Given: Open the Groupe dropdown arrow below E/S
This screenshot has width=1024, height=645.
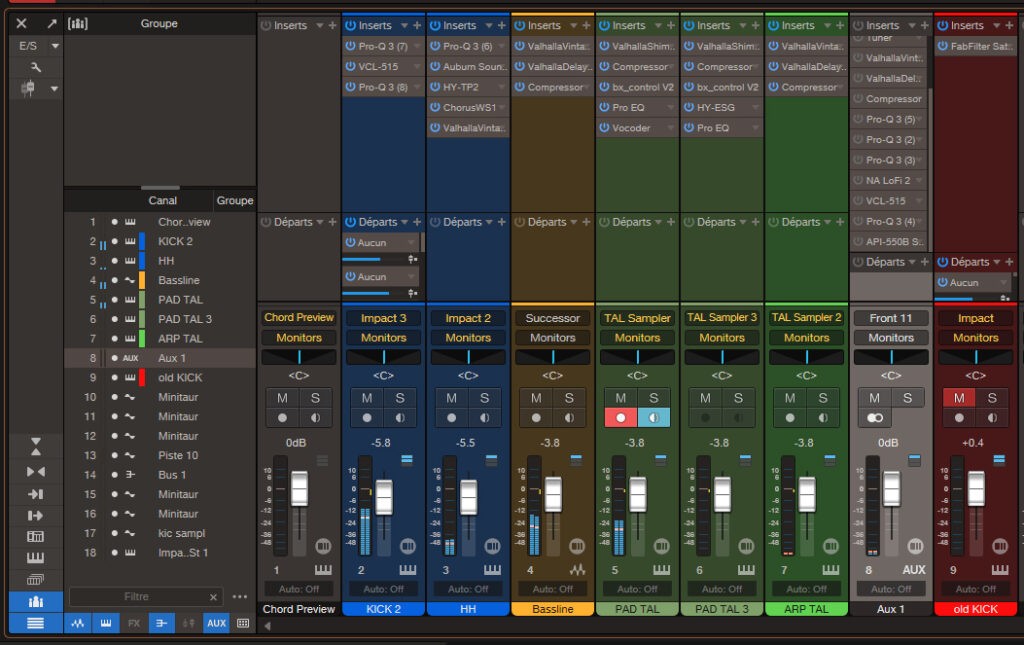Looking at the screenshot, I should 55,88.
